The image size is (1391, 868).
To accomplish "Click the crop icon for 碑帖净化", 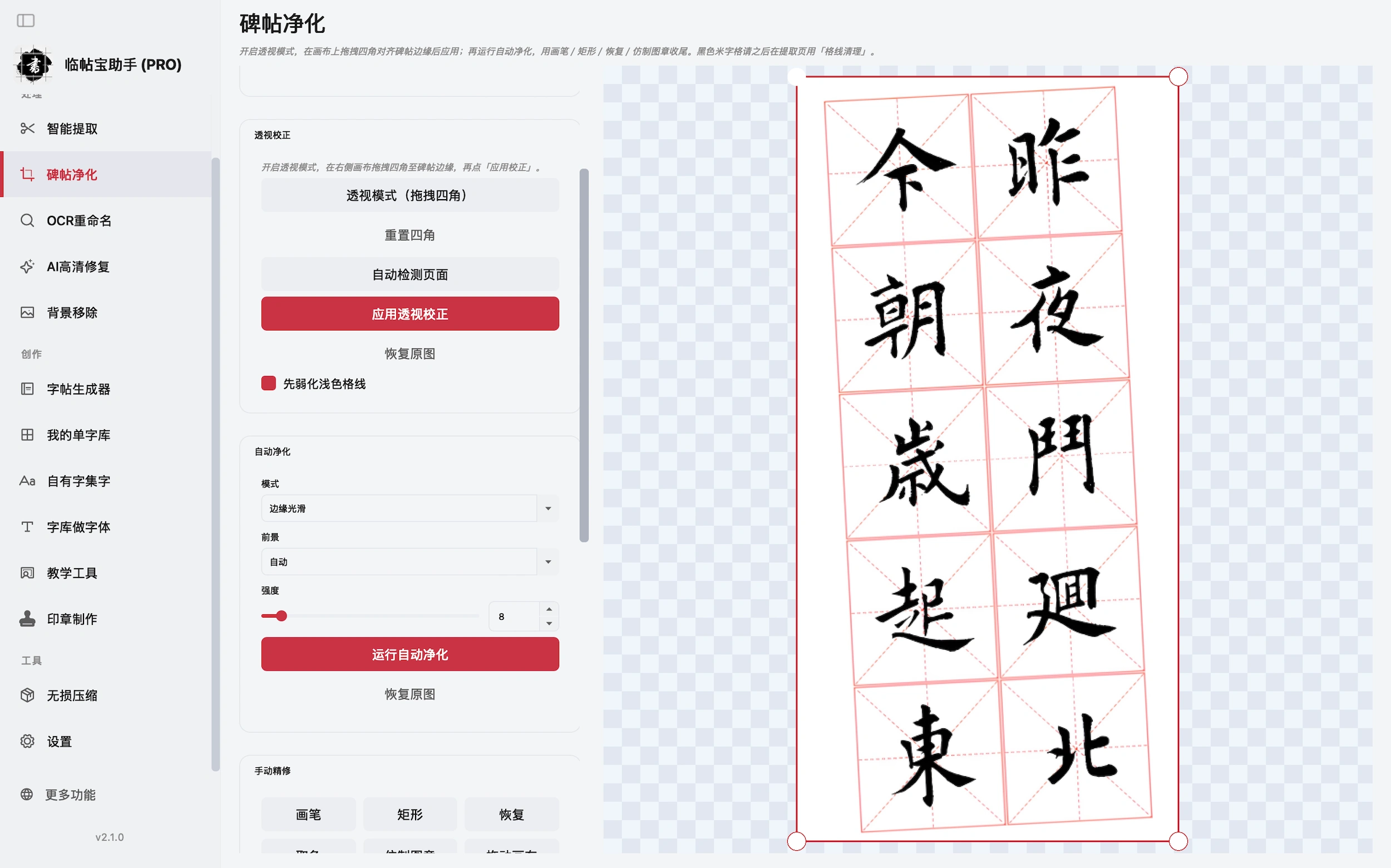I will 27,175.
